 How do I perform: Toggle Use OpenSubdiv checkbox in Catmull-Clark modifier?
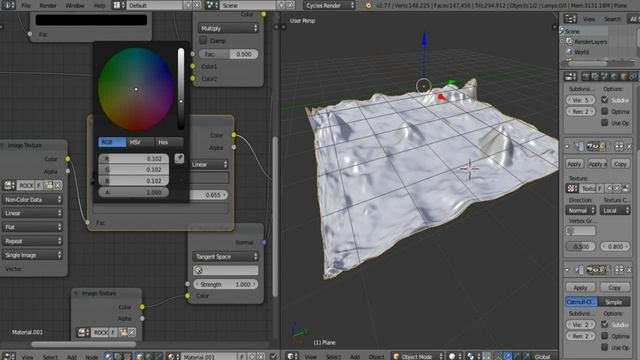pos(604,347)
